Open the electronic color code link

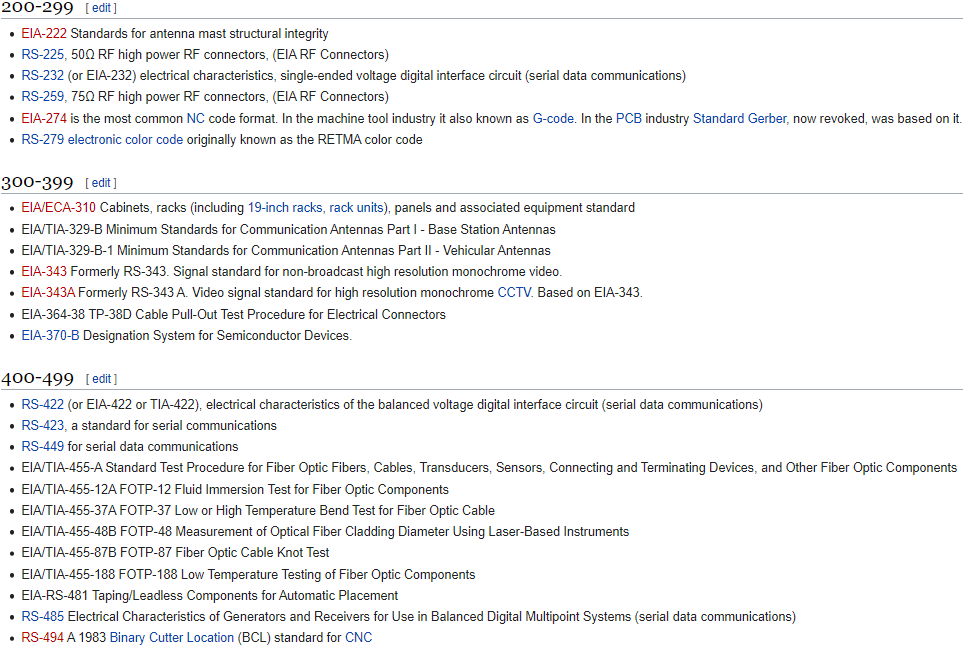click(125, 140)
